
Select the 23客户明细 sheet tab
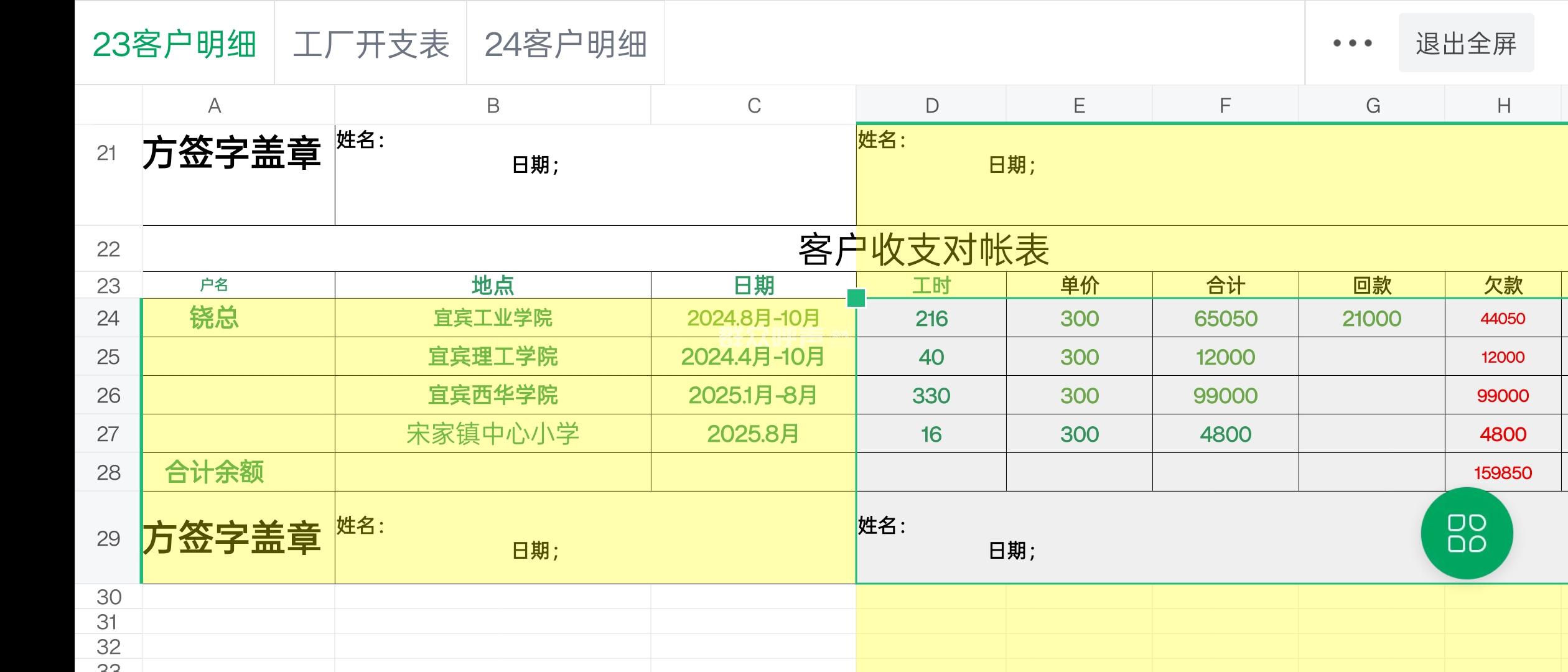[174, 44]
